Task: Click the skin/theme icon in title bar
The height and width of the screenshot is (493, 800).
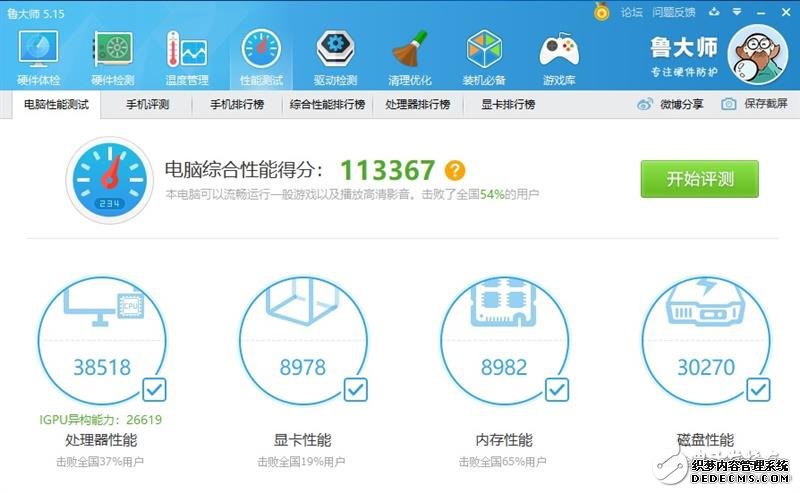Action: (714, 11)
